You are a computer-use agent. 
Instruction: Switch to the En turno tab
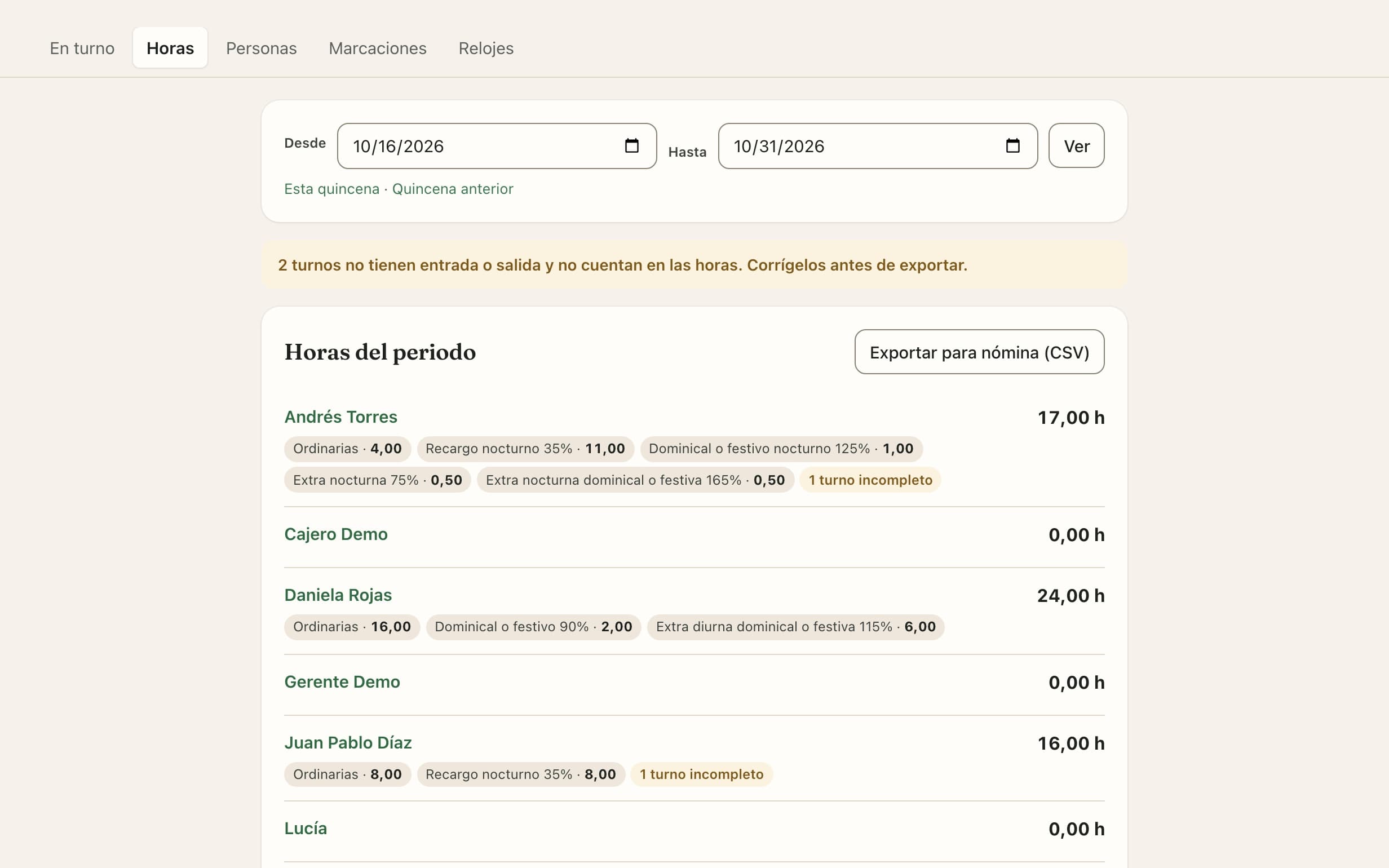click(x=82, y=48)
